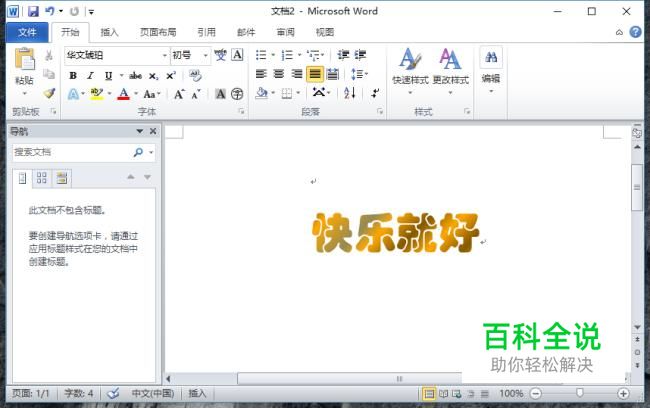Click the Save icon in quick access toolbar
Viewport: 650px width, 408px height.
click(33, 11)
